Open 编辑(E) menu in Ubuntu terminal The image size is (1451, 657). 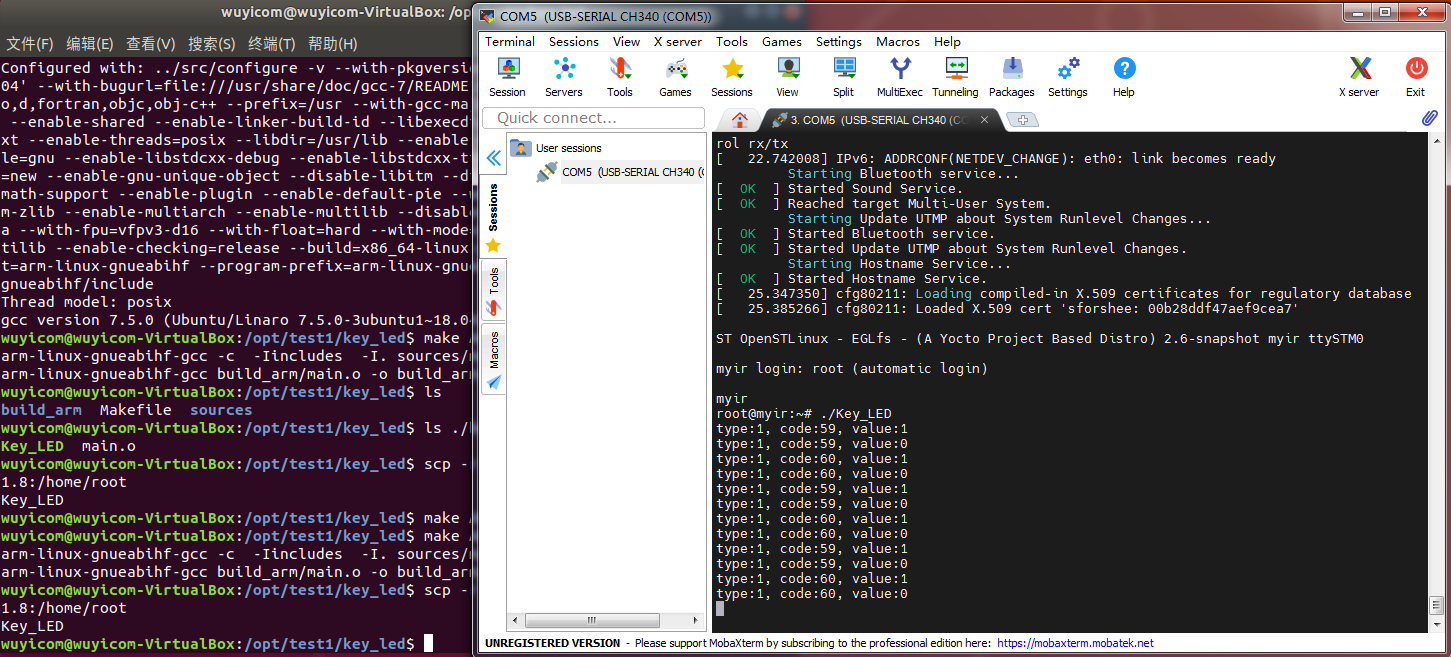[x=90, y=44]
